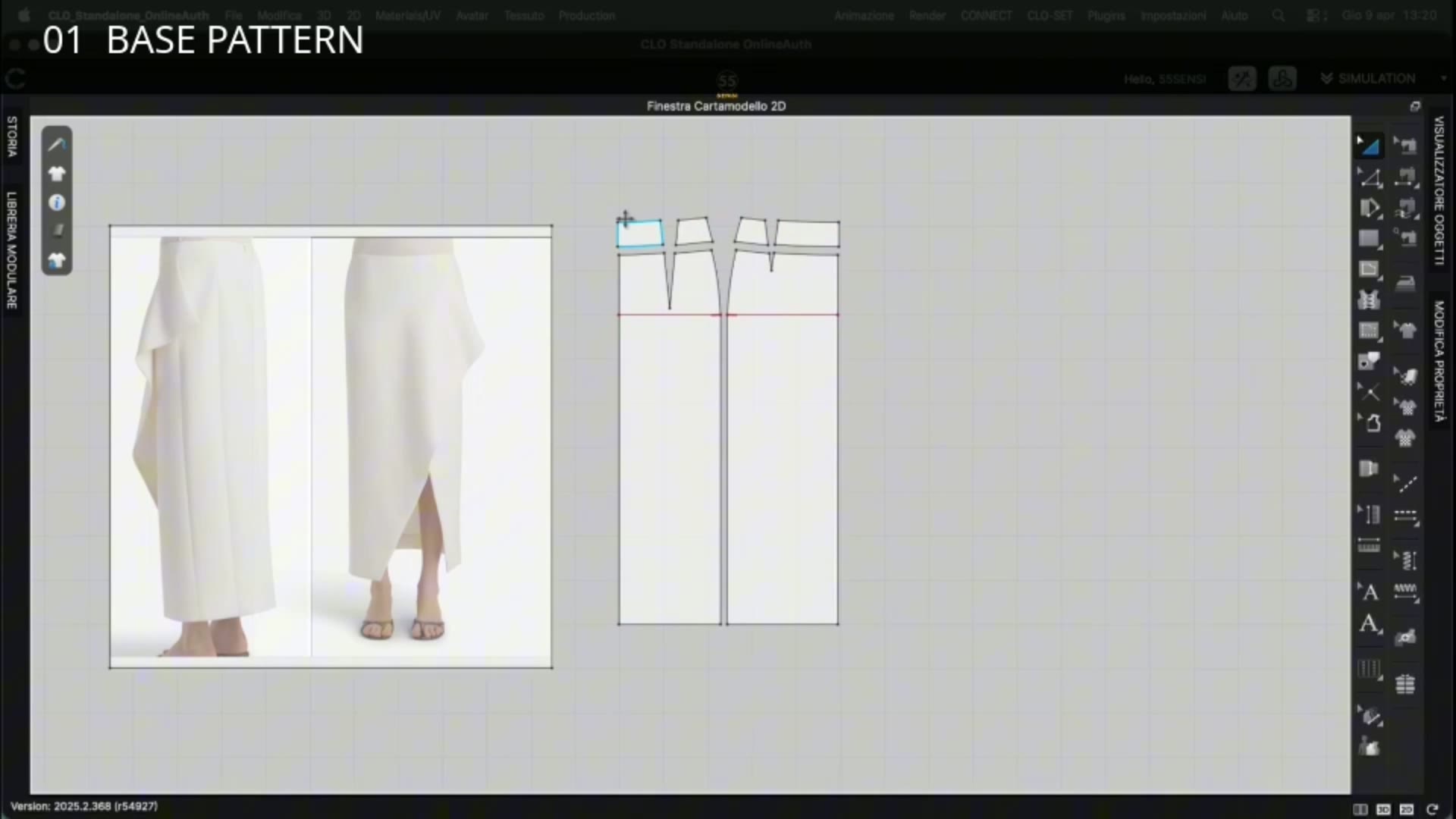Open the SIMULATION mode dropdown
This screenshot has width=1456, height=819.
(1369, 79)
